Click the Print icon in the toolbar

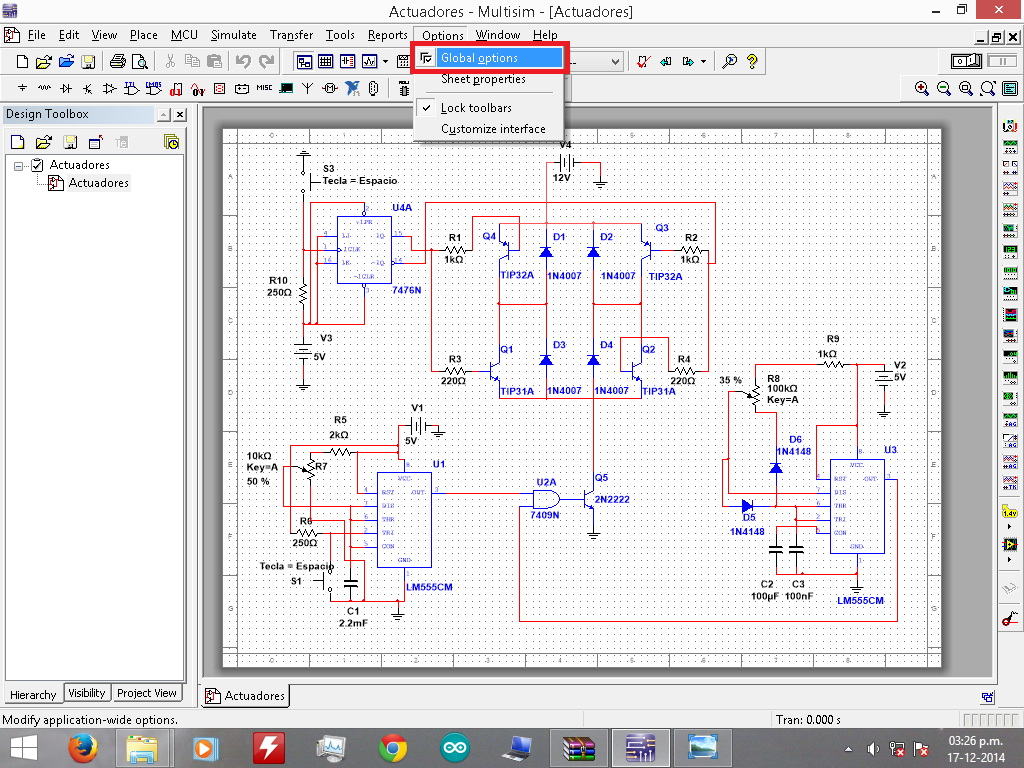click(118, 62)
